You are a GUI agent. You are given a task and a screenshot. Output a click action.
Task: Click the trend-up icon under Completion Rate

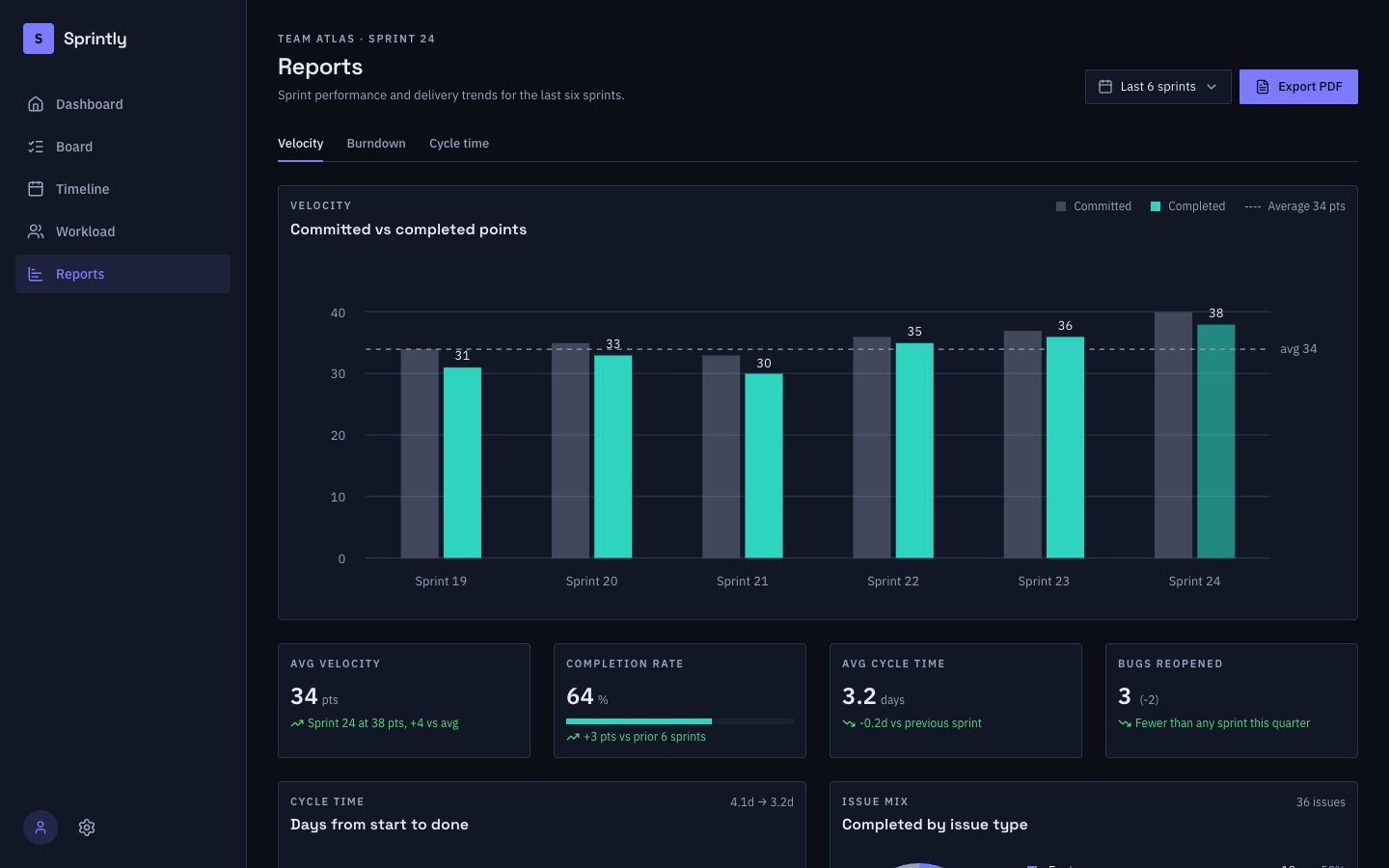pos(573,737)
